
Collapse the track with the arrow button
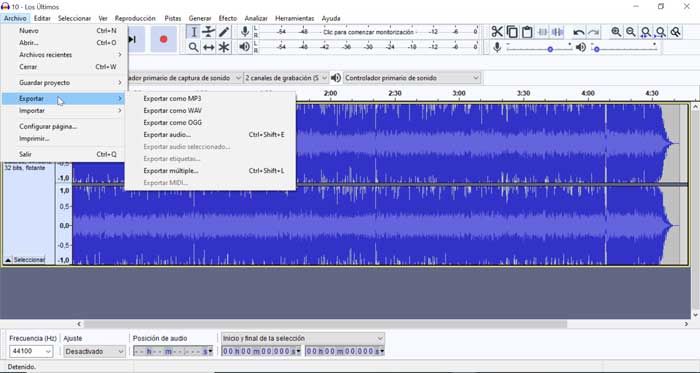[x=8, y=260]
